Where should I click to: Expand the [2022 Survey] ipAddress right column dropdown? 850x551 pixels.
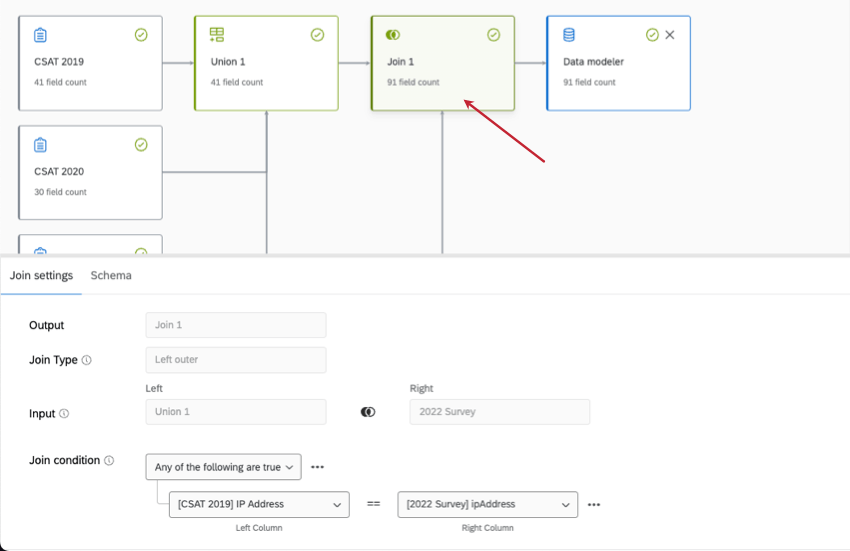tap(487, 505)
